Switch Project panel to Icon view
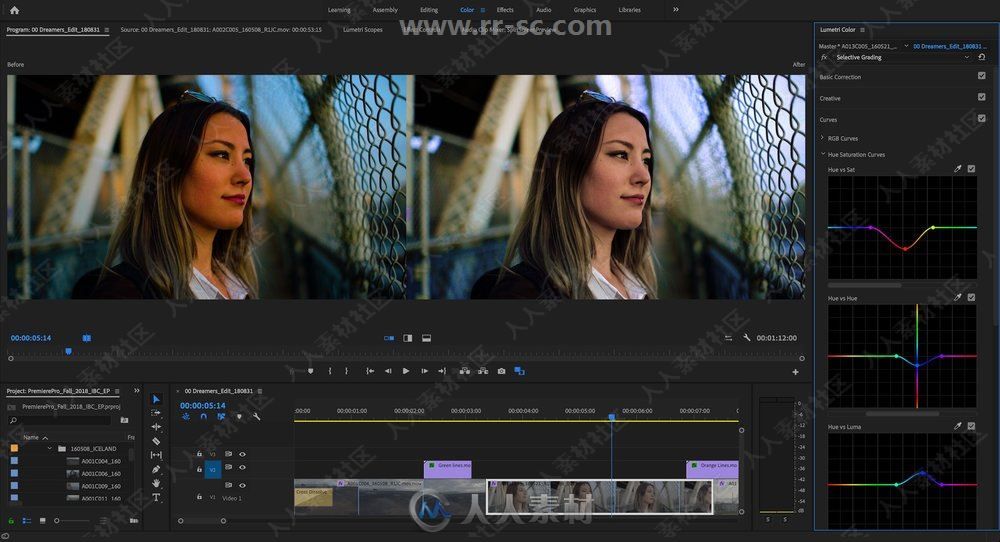The width and height of the screenshot is (1000, 542). pyautogui.click(x=42, y=521)
